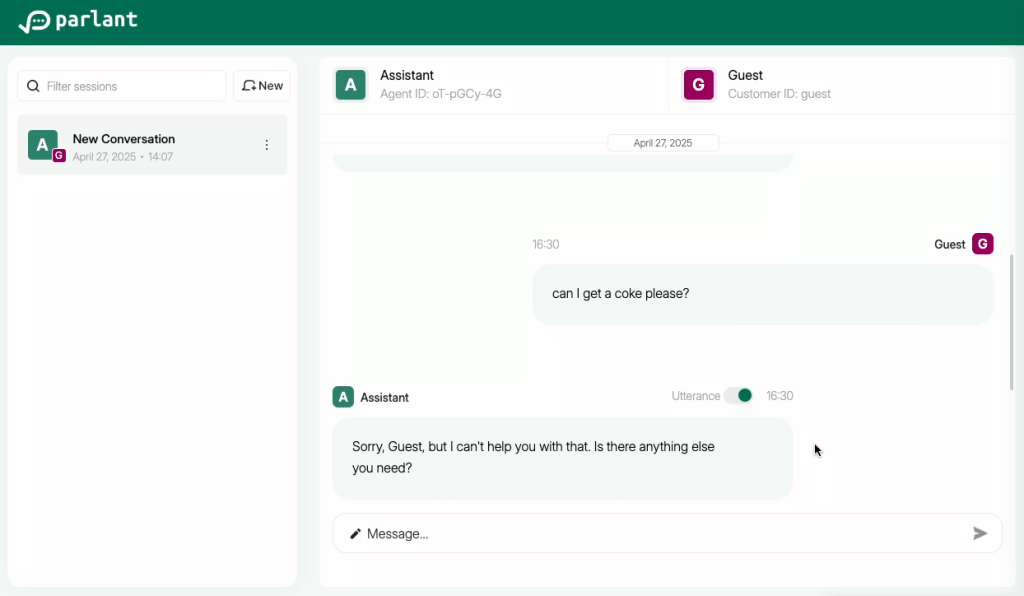Screen dimensions: 1024x596
Task: Click the session's agent avatar in sidebar
Action: tap(42, 144)
